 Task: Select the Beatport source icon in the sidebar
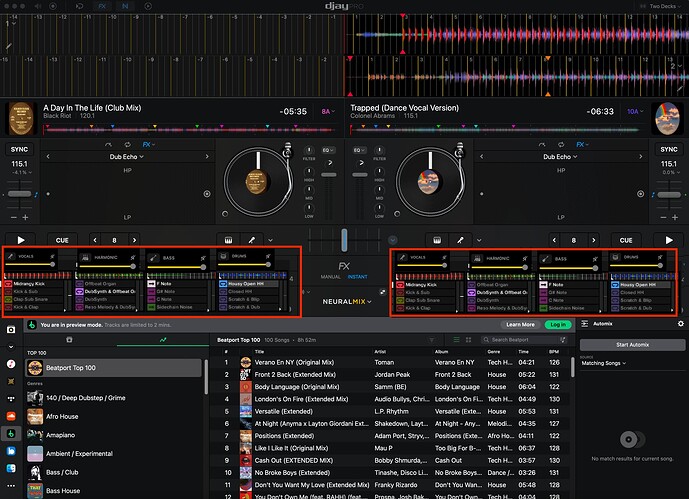(11, 434)
